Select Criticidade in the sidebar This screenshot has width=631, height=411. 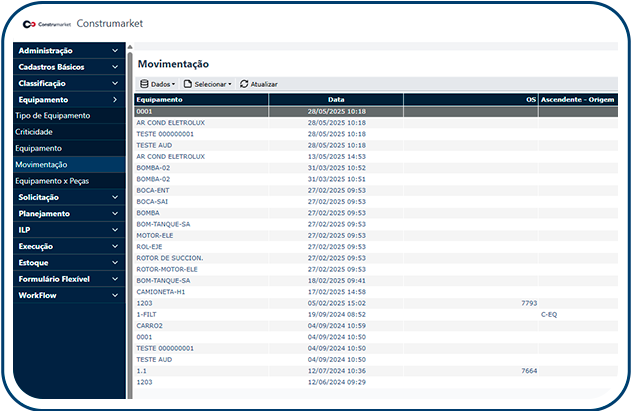(x=34, y=132)
